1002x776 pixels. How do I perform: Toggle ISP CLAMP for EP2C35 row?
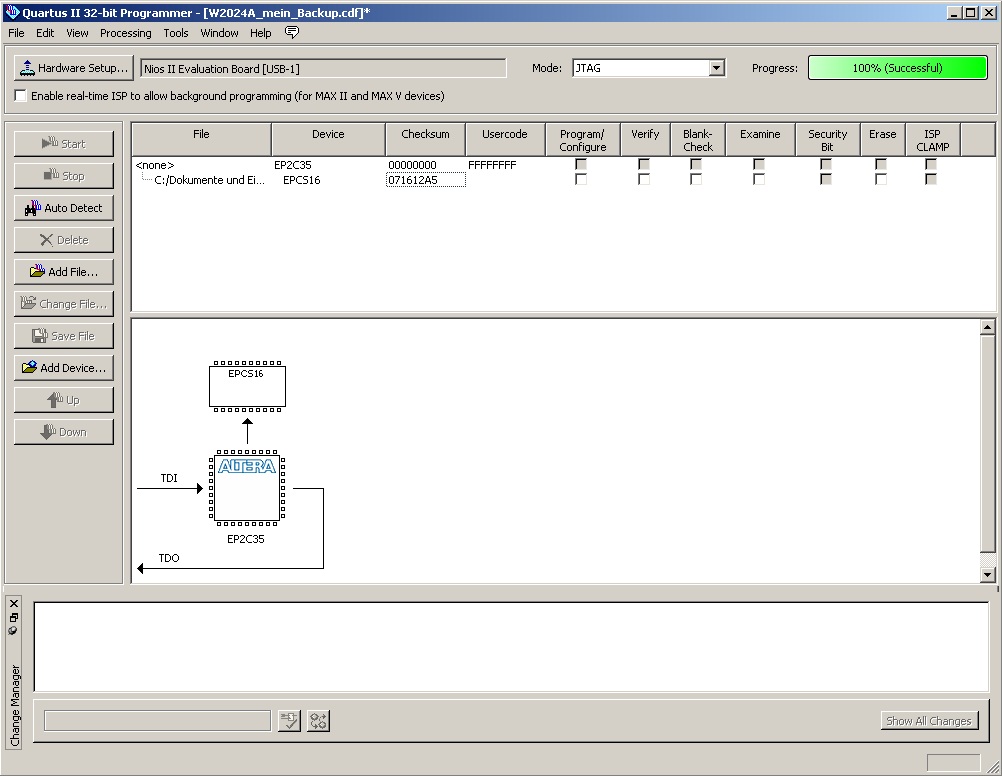click(x=930, y=164)
